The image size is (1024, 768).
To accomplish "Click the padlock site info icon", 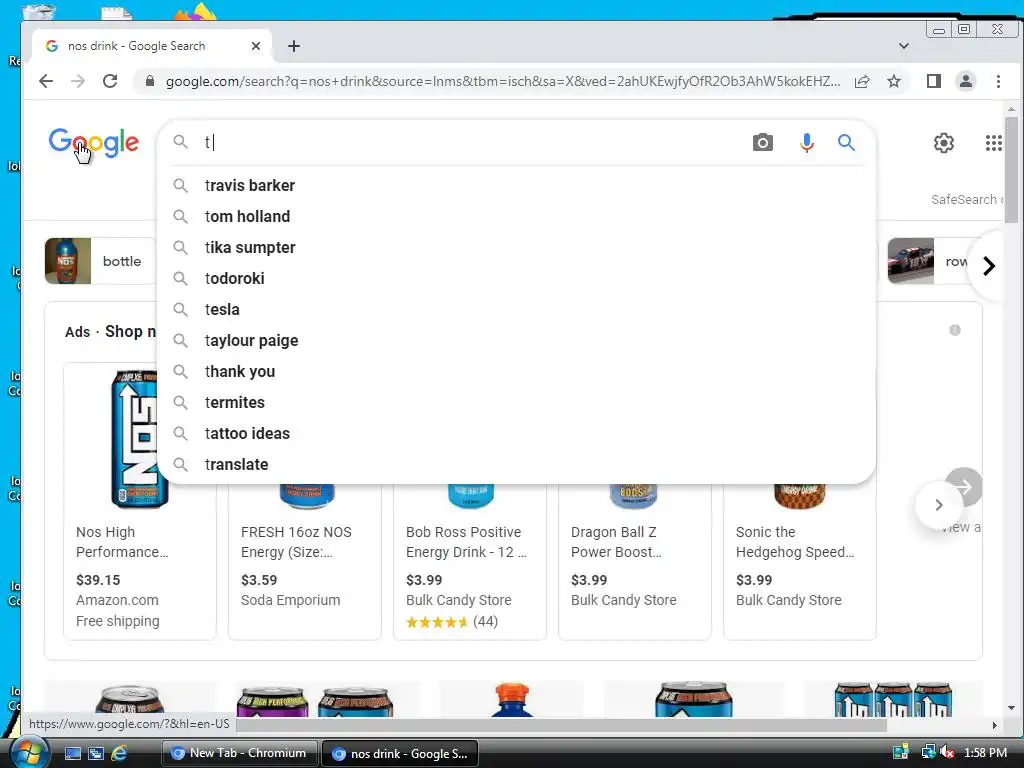I will point(150,81).
